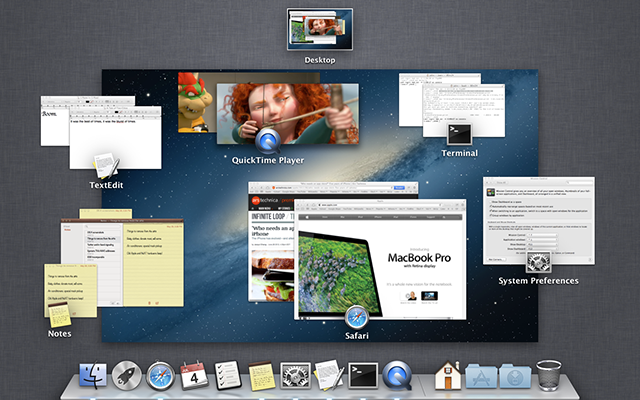This screenshot has height=400, width=640.
Task: Toggle Group windows by application checkbox
Action: click(490, 216)
